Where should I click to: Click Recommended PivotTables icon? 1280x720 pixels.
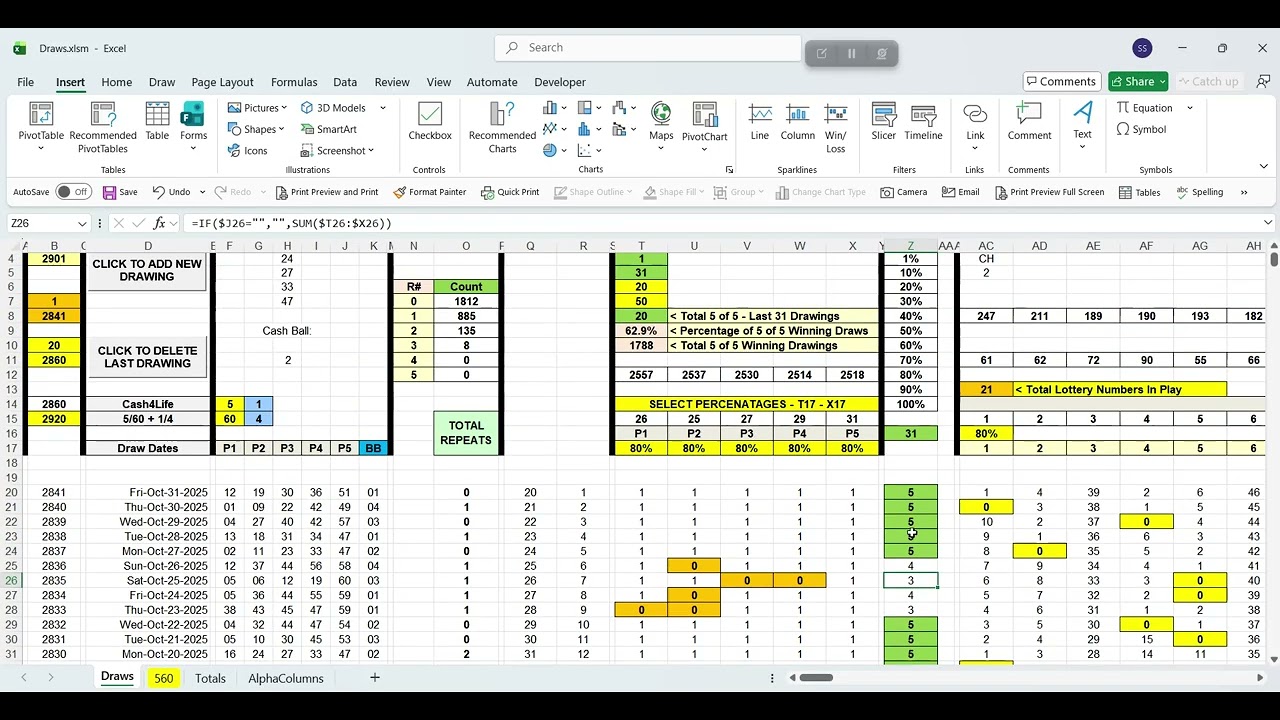(x=103, y=127)
